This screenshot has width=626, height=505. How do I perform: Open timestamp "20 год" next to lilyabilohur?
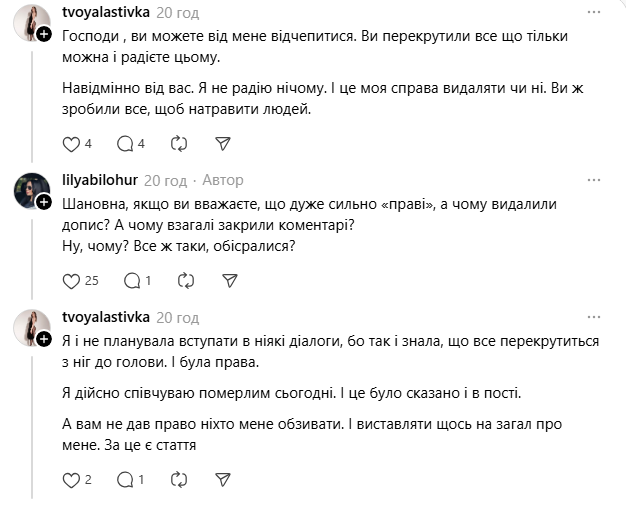tap(166, 181)
